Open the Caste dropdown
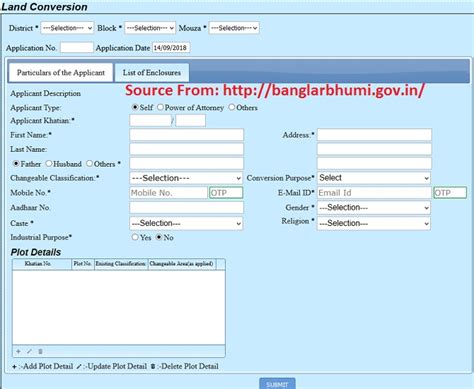This screenshot has width=474, height=389. click(x=186, y=223)
